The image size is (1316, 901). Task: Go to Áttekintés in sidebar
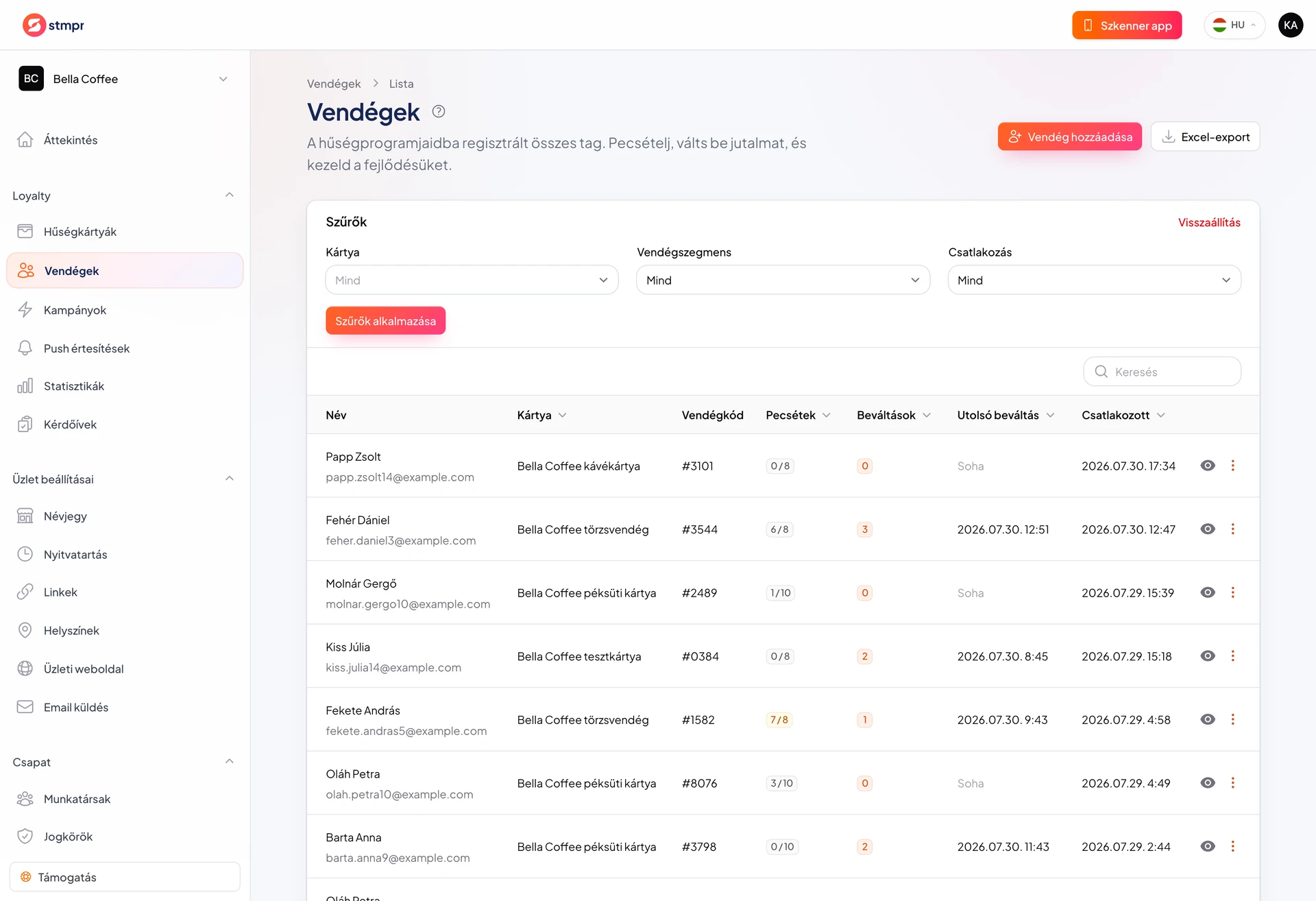pos(125,140)
